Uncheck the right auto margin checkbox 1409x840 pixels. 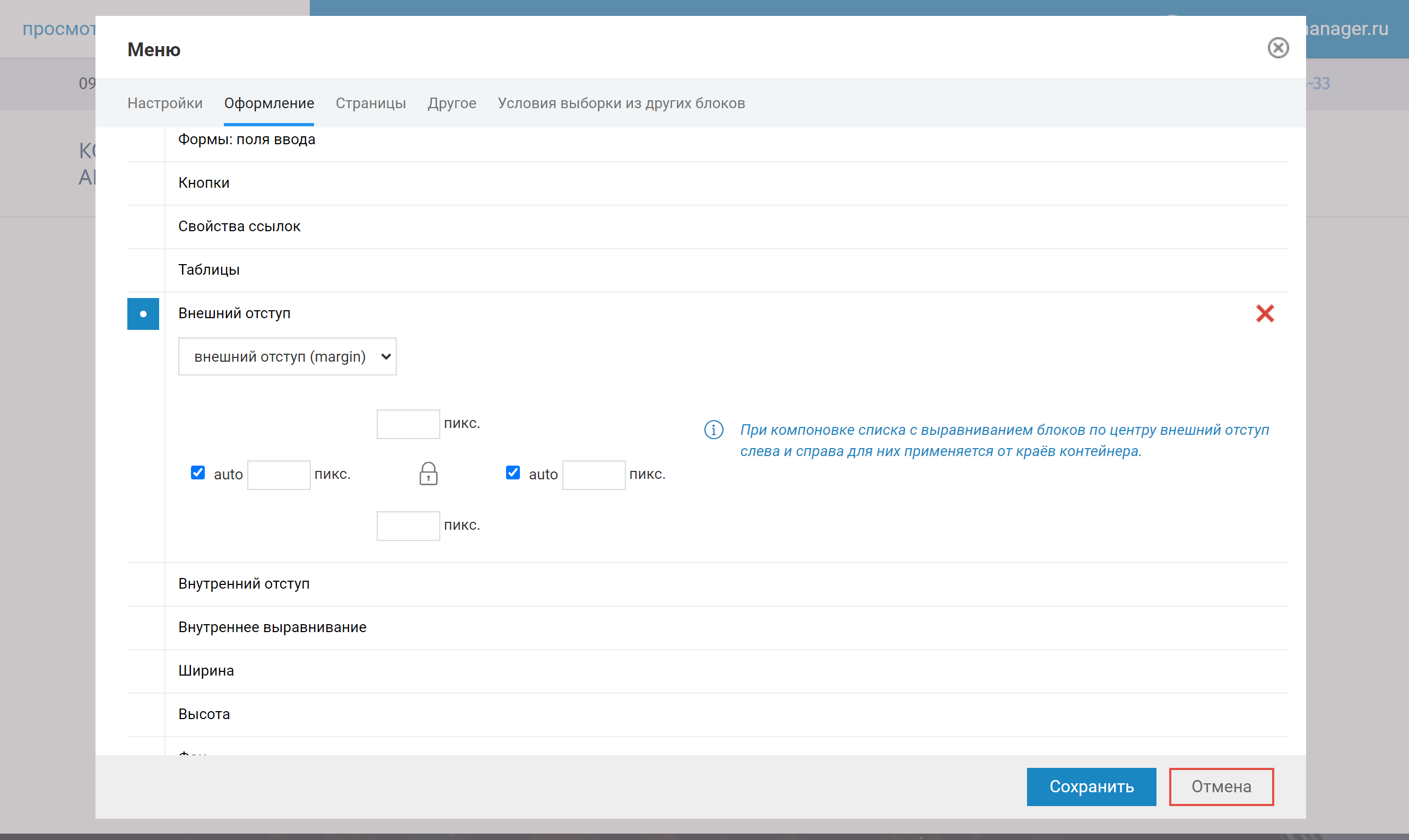point(512,472)
